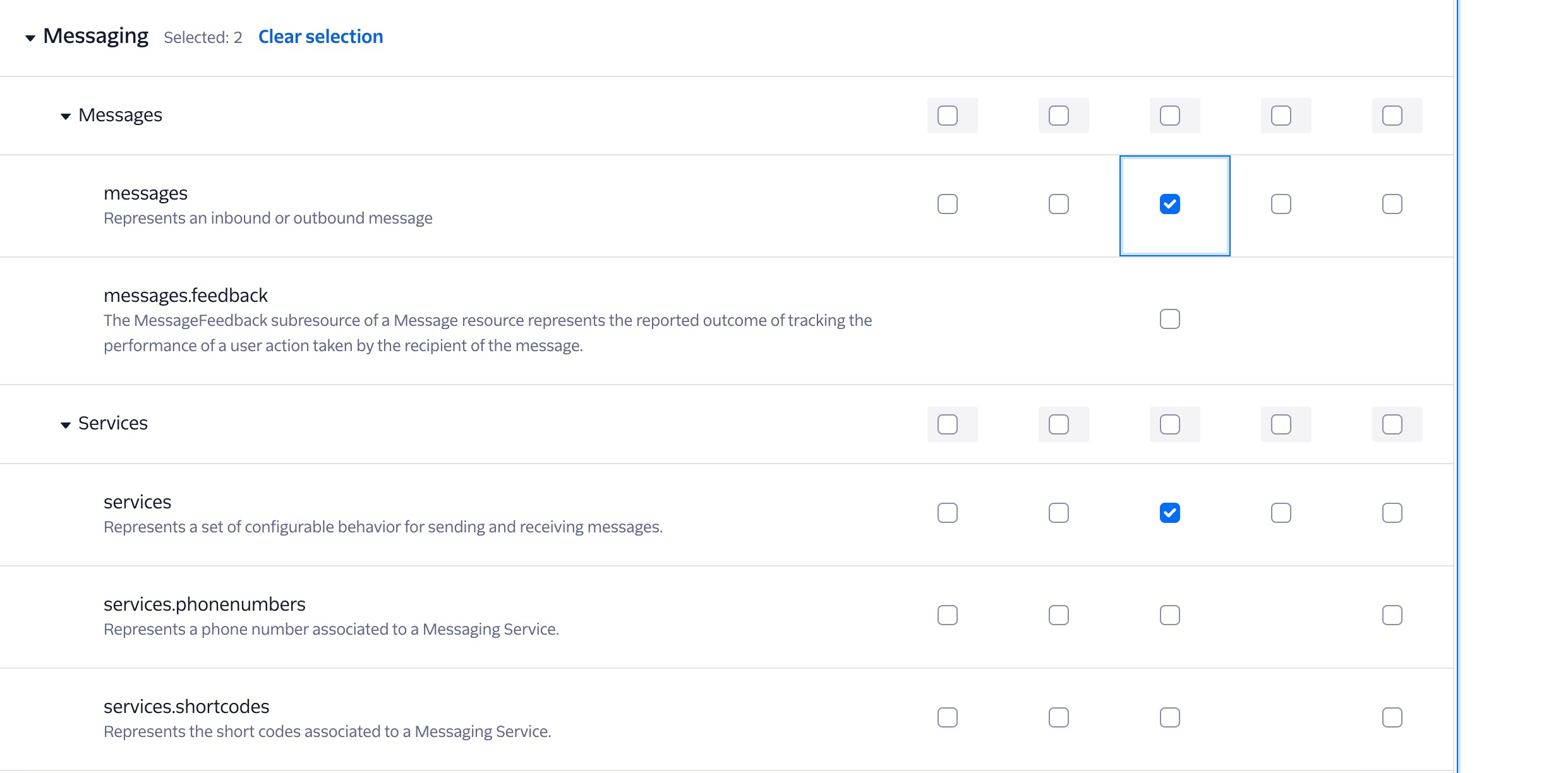Enable first checkbox in messages row
The height and width of the screenshot is (773, 1568).
[x=947, y=204]
